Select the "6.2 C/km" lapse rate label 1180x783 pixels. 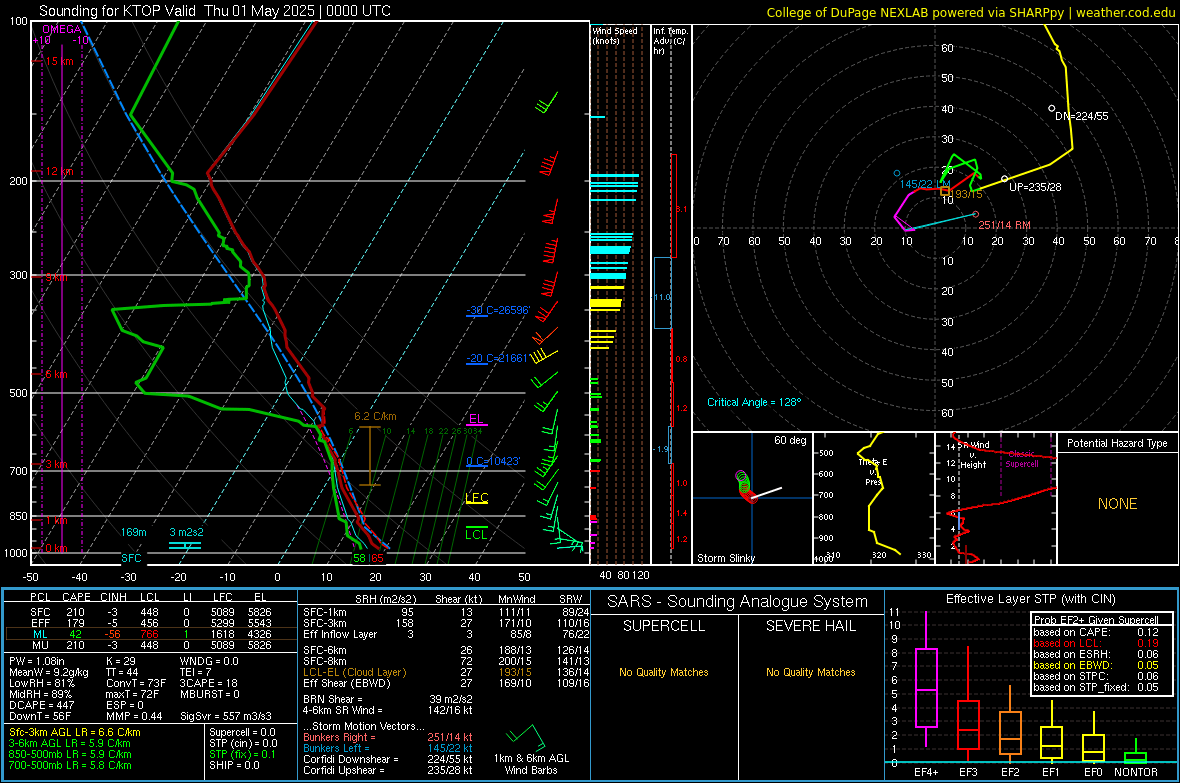coord(375,416)
